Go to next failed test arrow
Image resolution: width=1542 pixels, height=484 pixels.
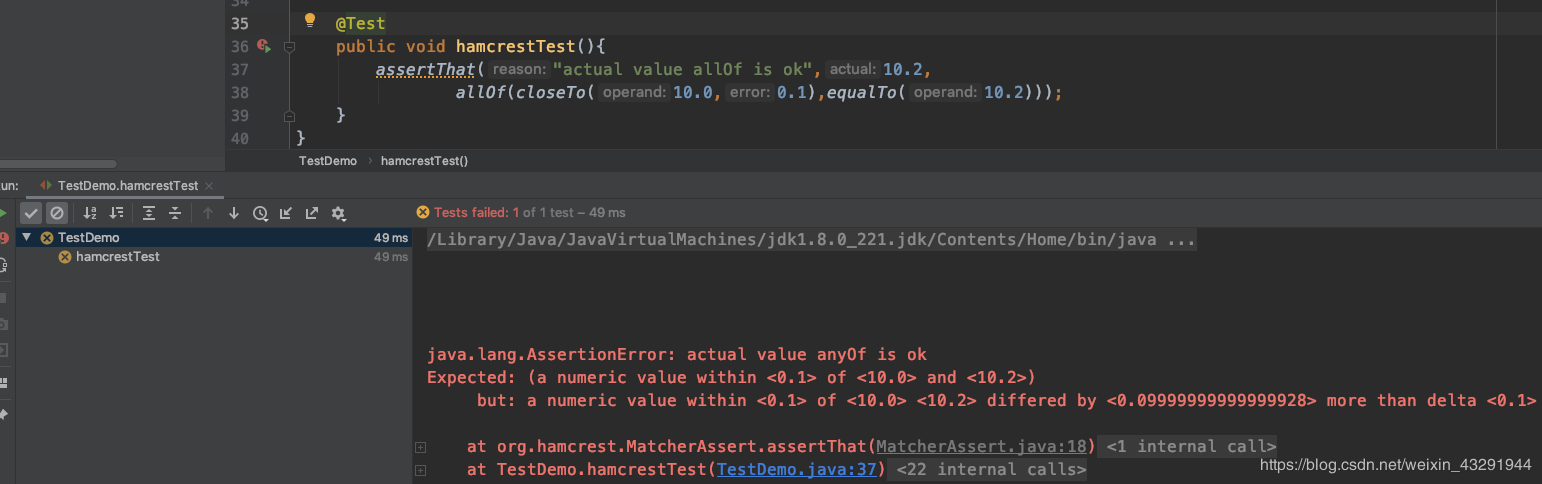[234, 213]
